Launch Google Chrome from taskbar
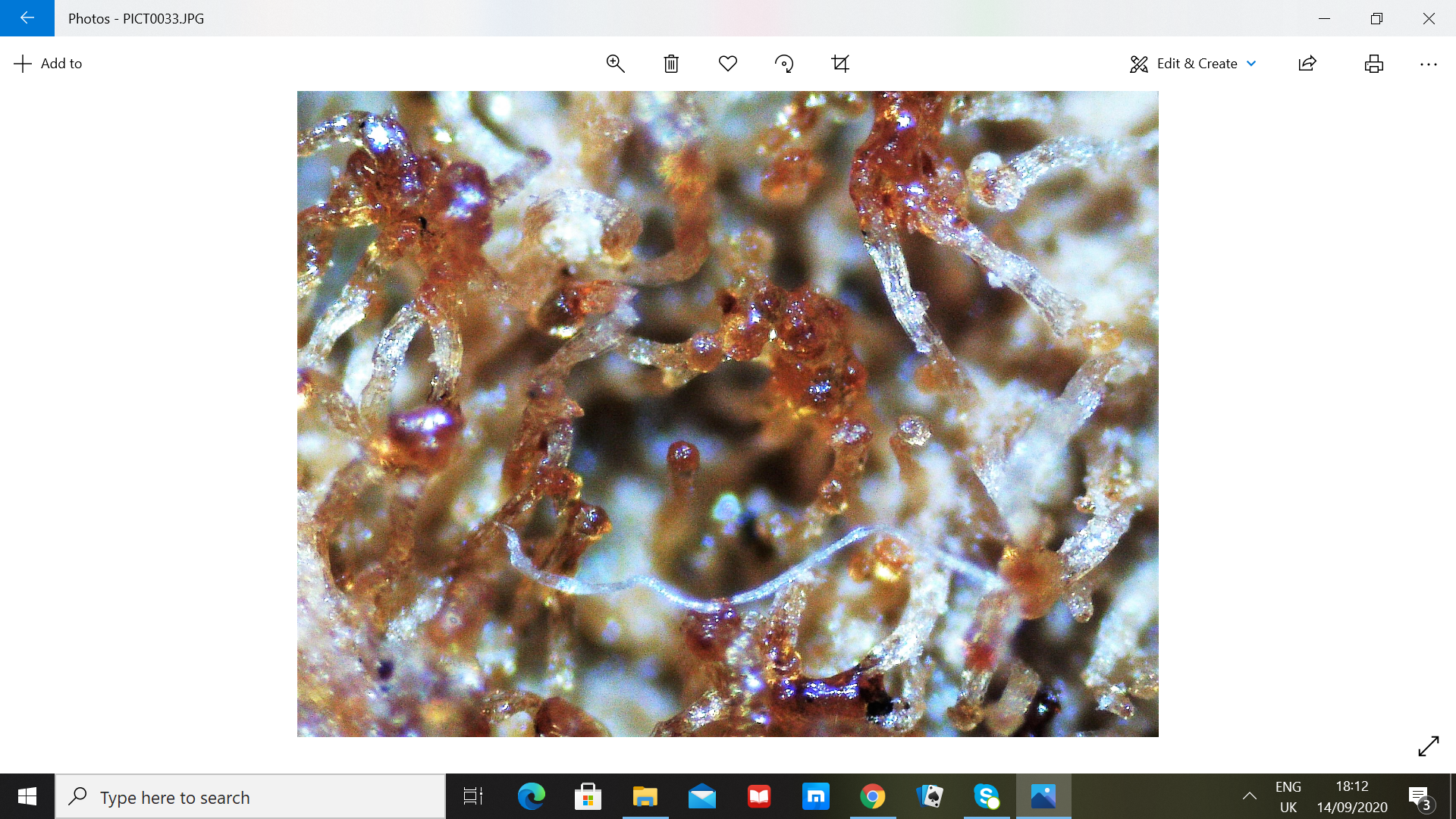 point(873,797)
